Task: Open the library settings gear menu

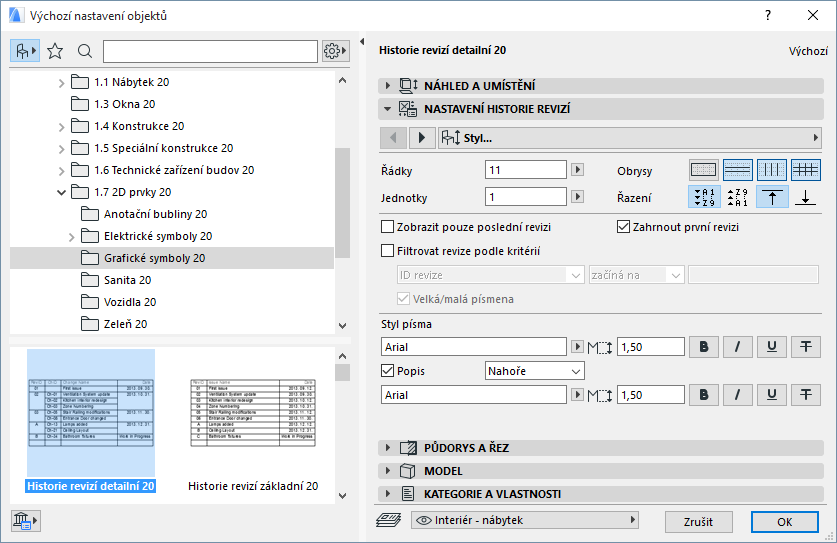Action: [335, 51]
